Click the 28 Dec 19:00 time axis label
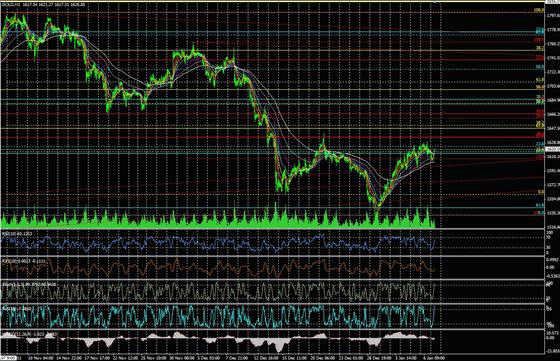The image size is (560, 361). click(379, 357)
